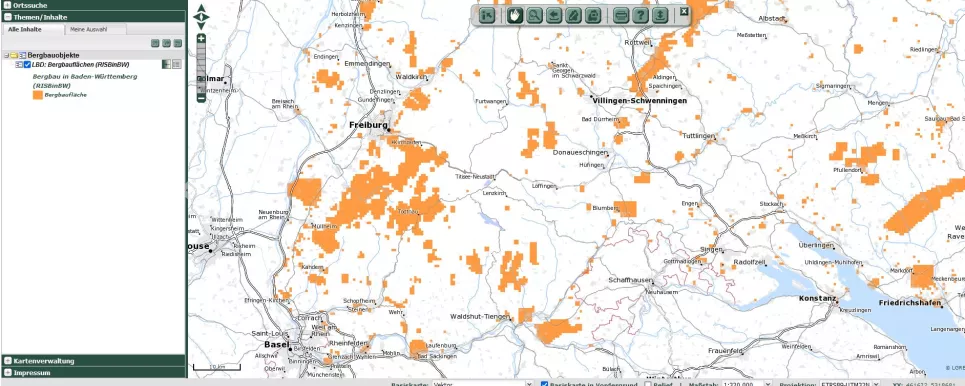The height and width of the screenshot is (386, 965).
Task: Click the print map icon
Action: 621,16
